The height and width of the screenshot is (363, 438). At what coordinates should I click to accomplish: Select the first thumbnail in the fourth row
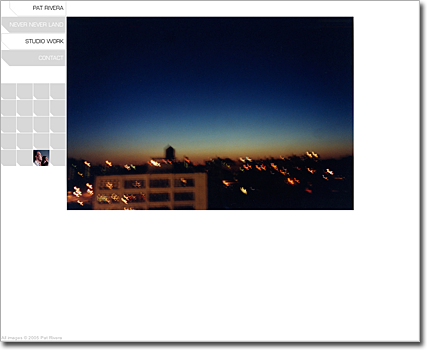pyautogui.click(x=8, y=141)
